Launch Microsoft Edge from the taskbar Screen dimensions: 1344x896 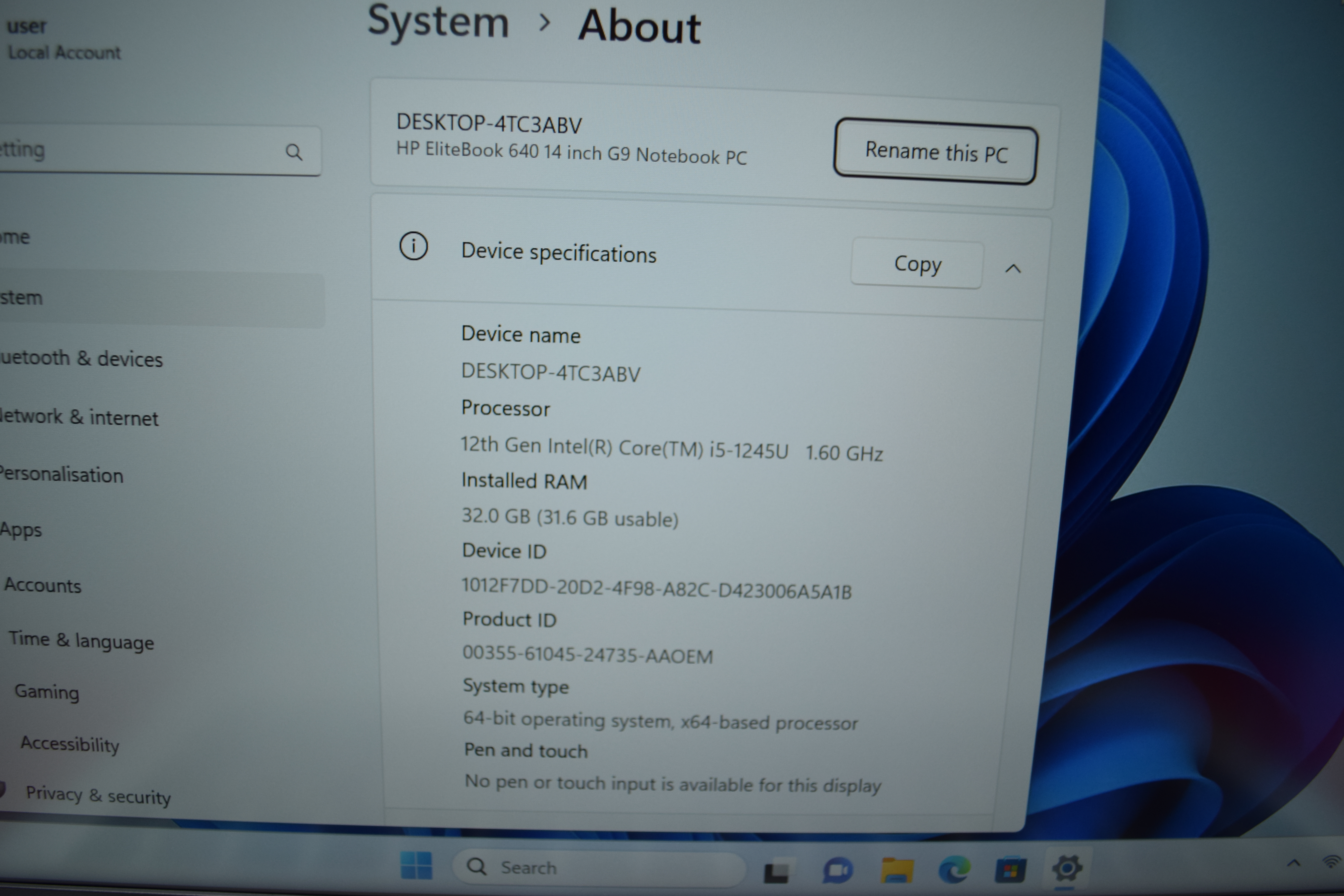(954, 870)
